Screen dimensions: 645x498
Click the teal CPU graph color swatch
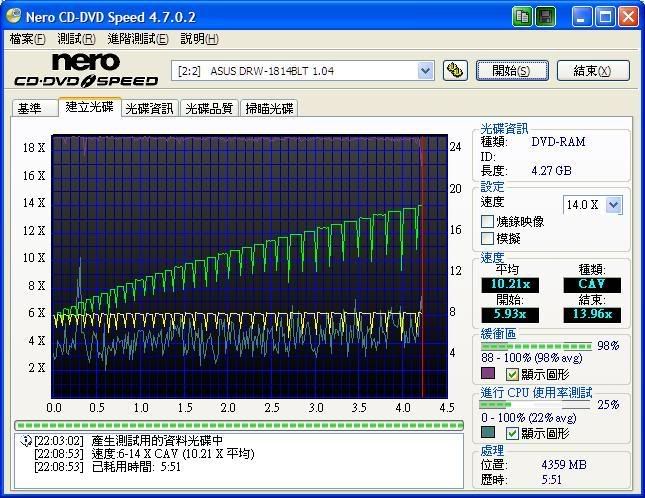[488, 432]
